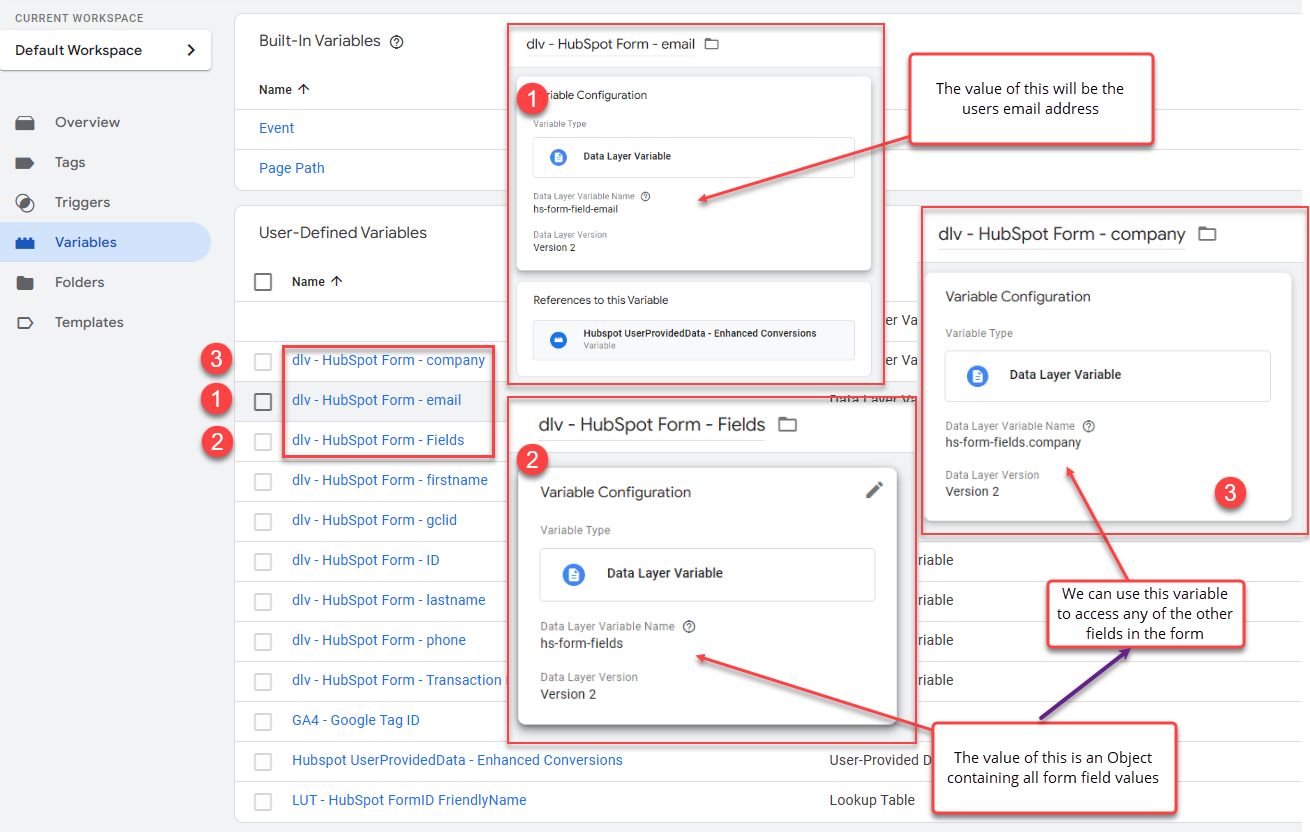Sort User-Defined Variables by Name arrow

click(336, 282)
